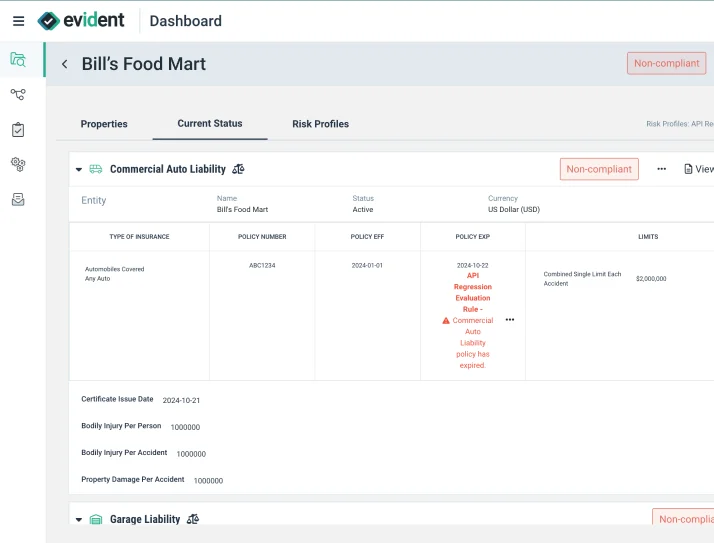
Task: Click the Bodily Injury Per Accident value
Action: [191, 454]
